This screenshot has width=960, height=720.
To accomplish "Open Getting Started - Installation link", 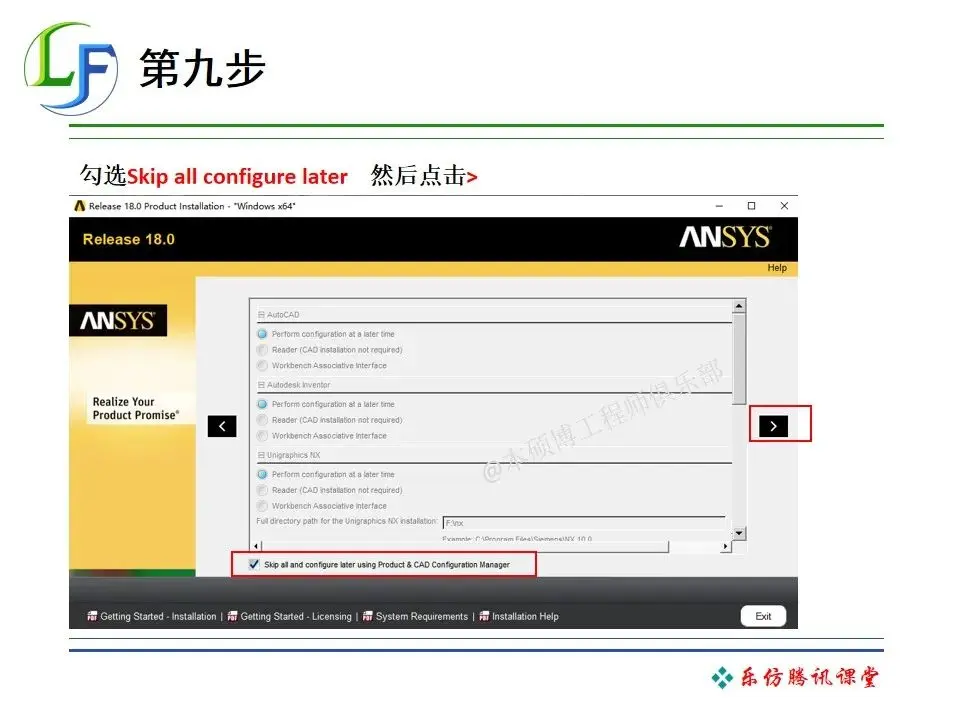I will [x=158, y=617].
